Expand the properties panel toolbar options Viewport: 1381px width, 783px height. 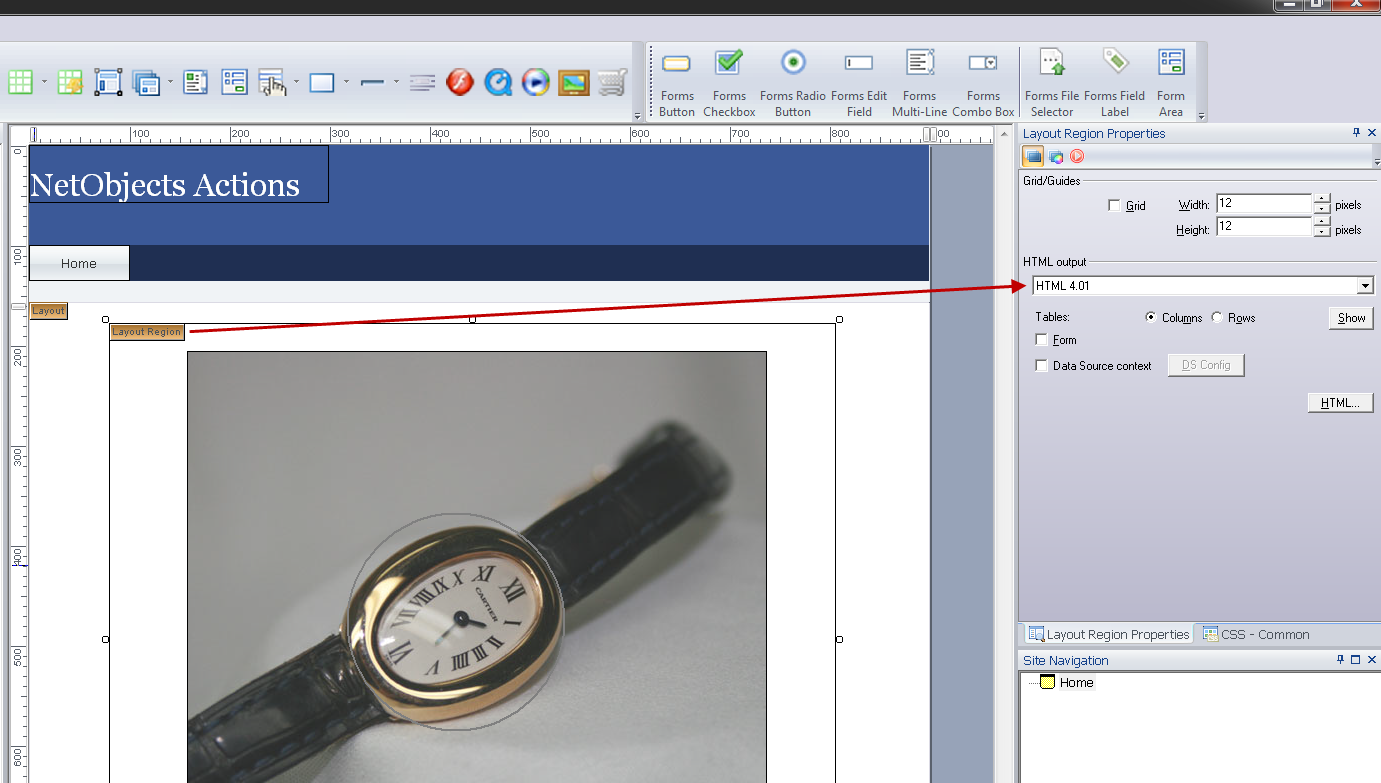(x=1376, y=161)
